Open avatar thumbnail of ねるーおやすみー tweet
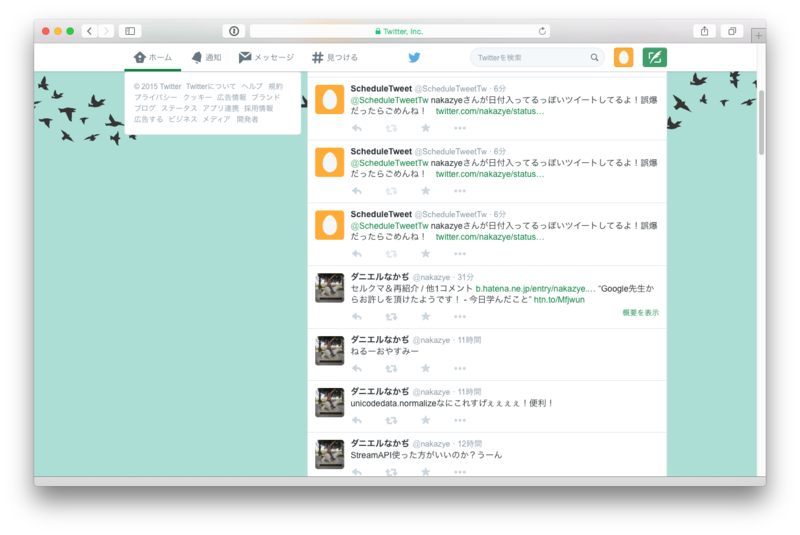This screenshot has height=535, width=800. (330, 350)
